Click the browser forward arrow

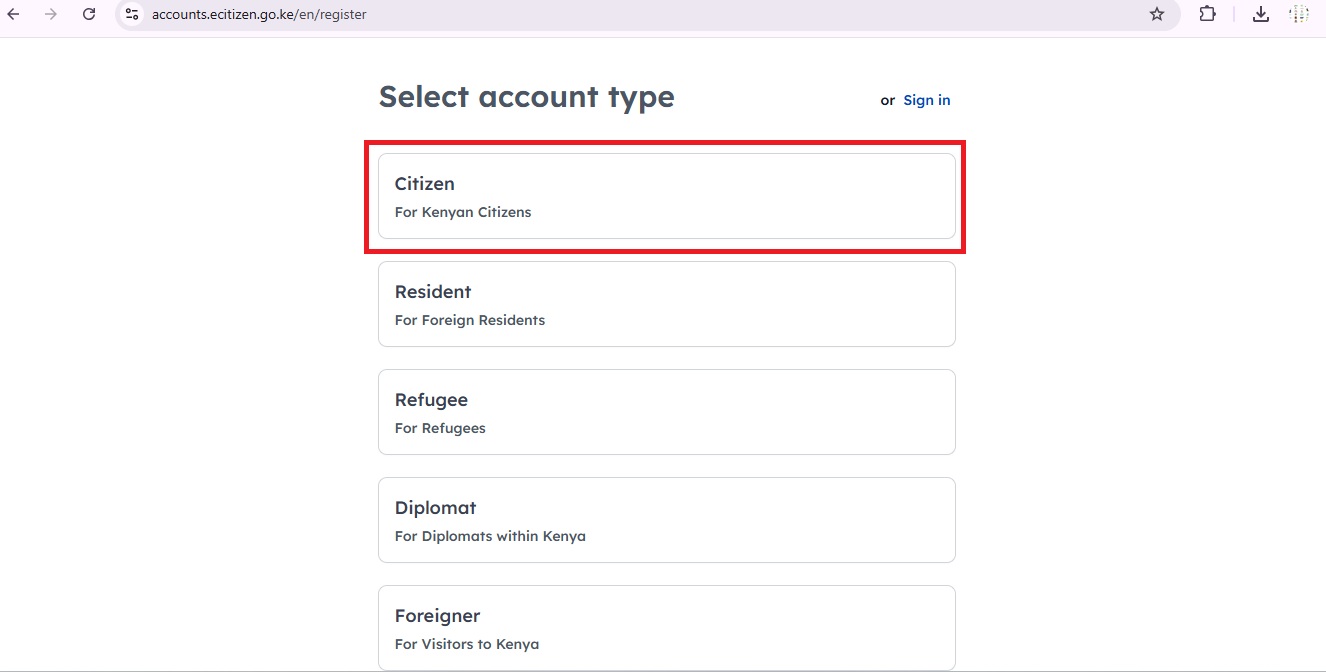[51, 14]
